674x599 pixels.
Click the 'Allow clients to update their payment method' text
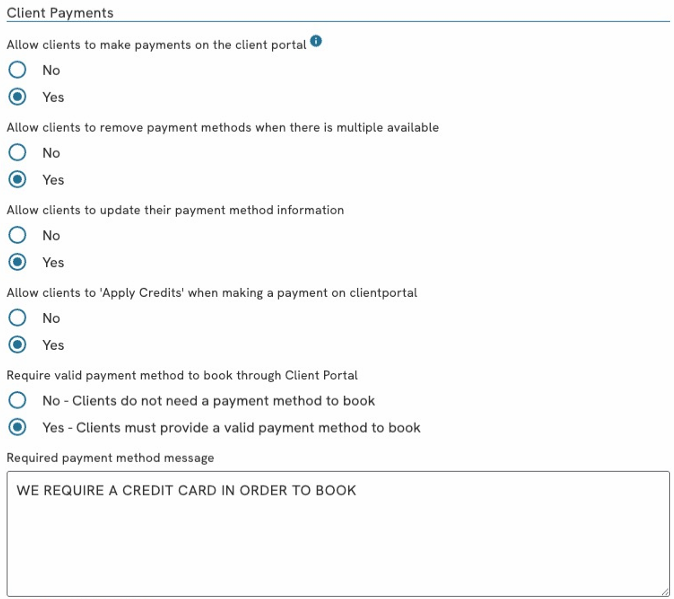pyautogui.click(x=175, y=210)
